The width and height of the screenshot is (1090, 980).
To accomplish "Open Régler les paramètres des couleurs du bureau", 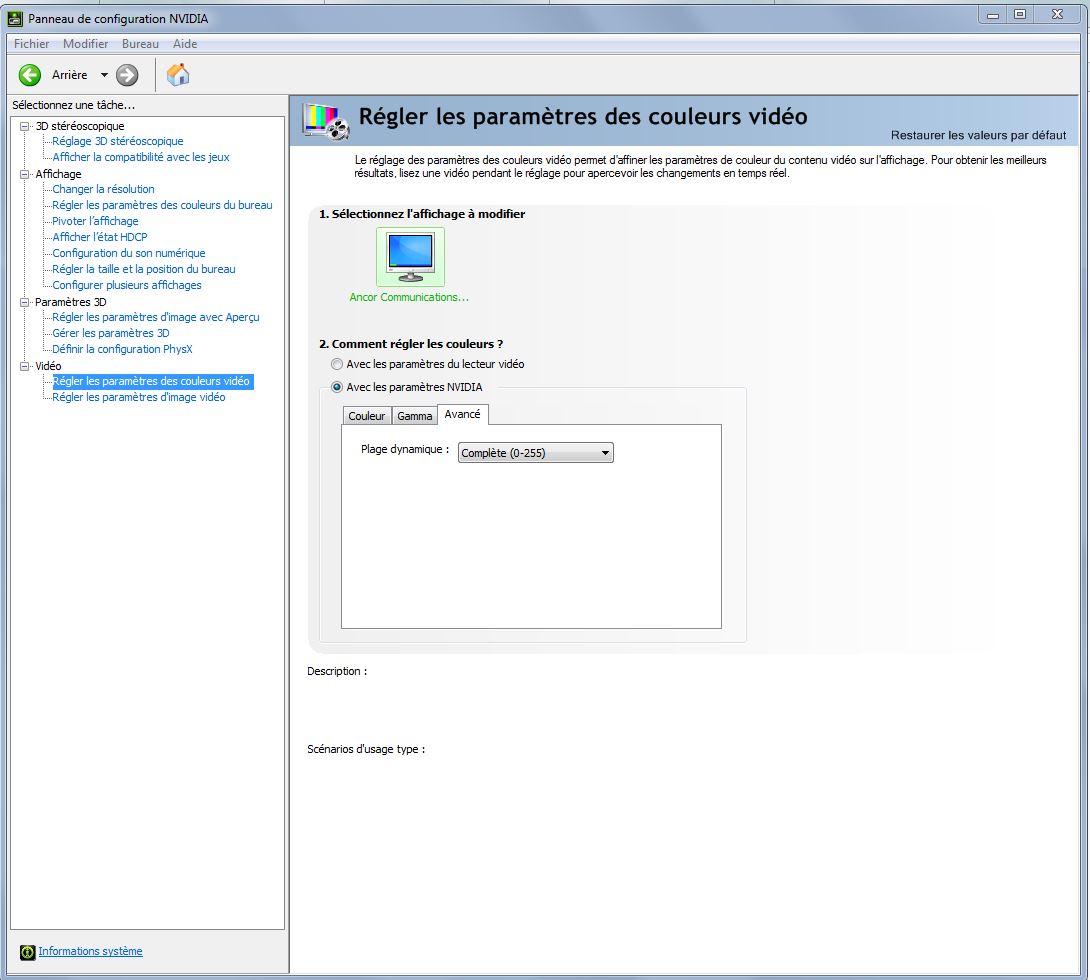I will point(162,205).
